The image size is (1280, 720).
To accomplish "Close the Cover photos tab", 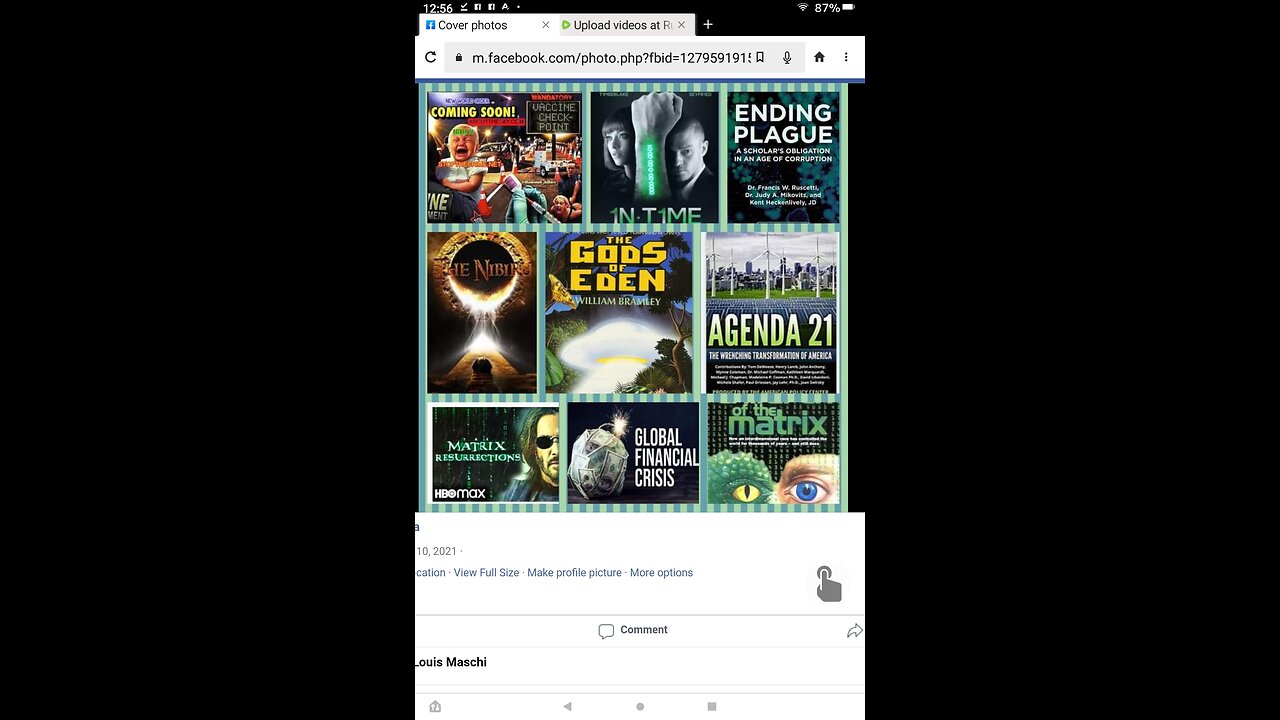I will tap(545, 25).
